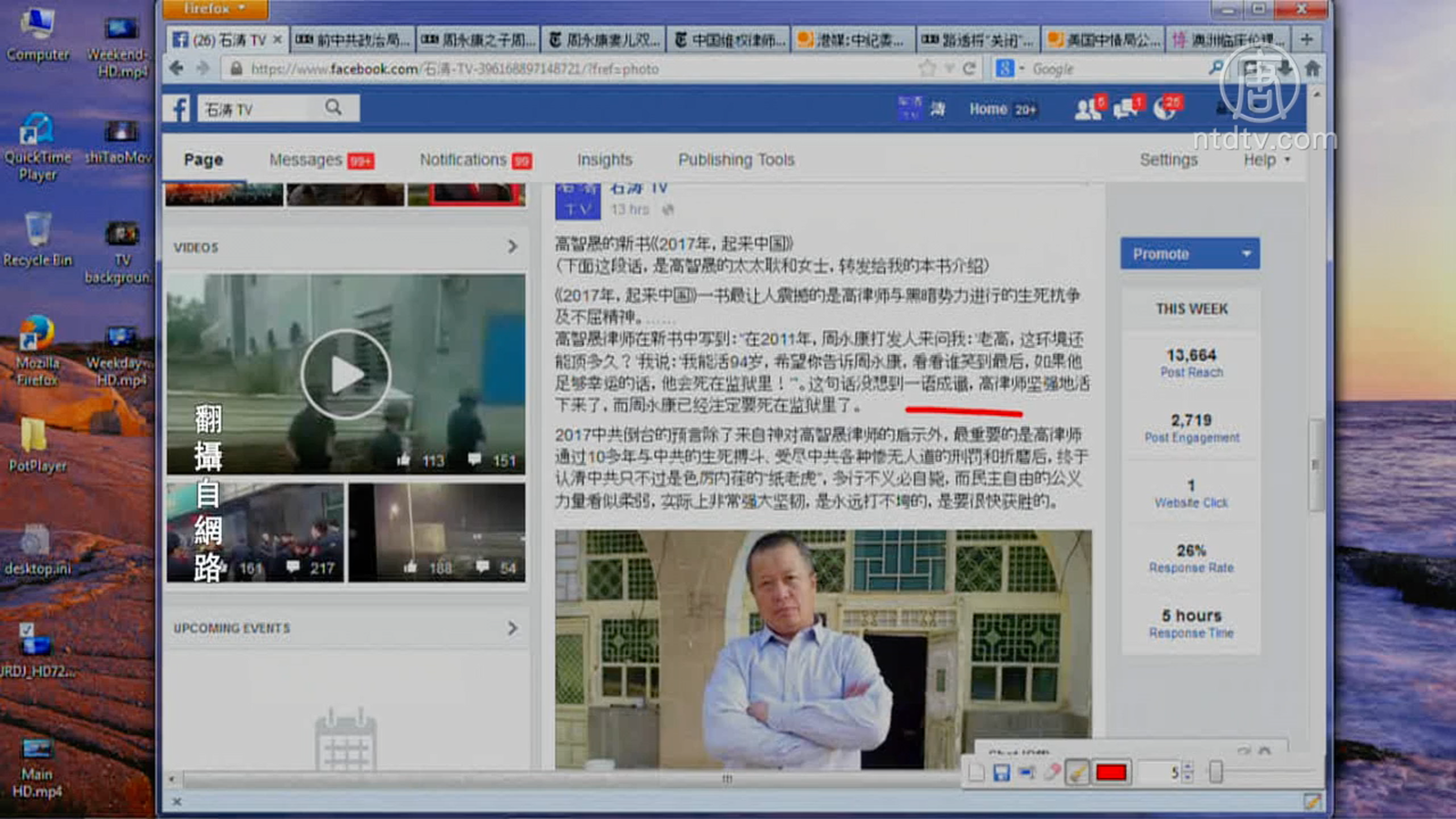Click the blue floppy-disk save icon
Screen dimensions: 1456x819
point(1001,773)
